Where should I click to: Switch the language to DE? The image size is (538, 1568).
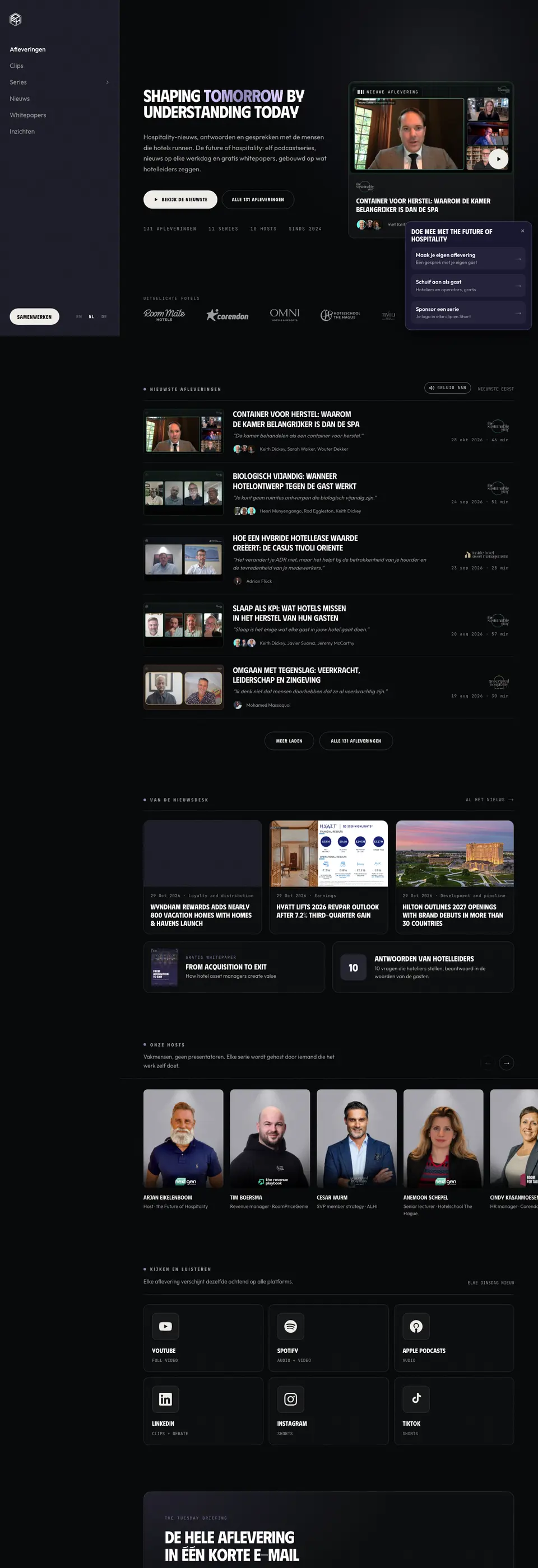pyautogui.click(x=104, y=316)
